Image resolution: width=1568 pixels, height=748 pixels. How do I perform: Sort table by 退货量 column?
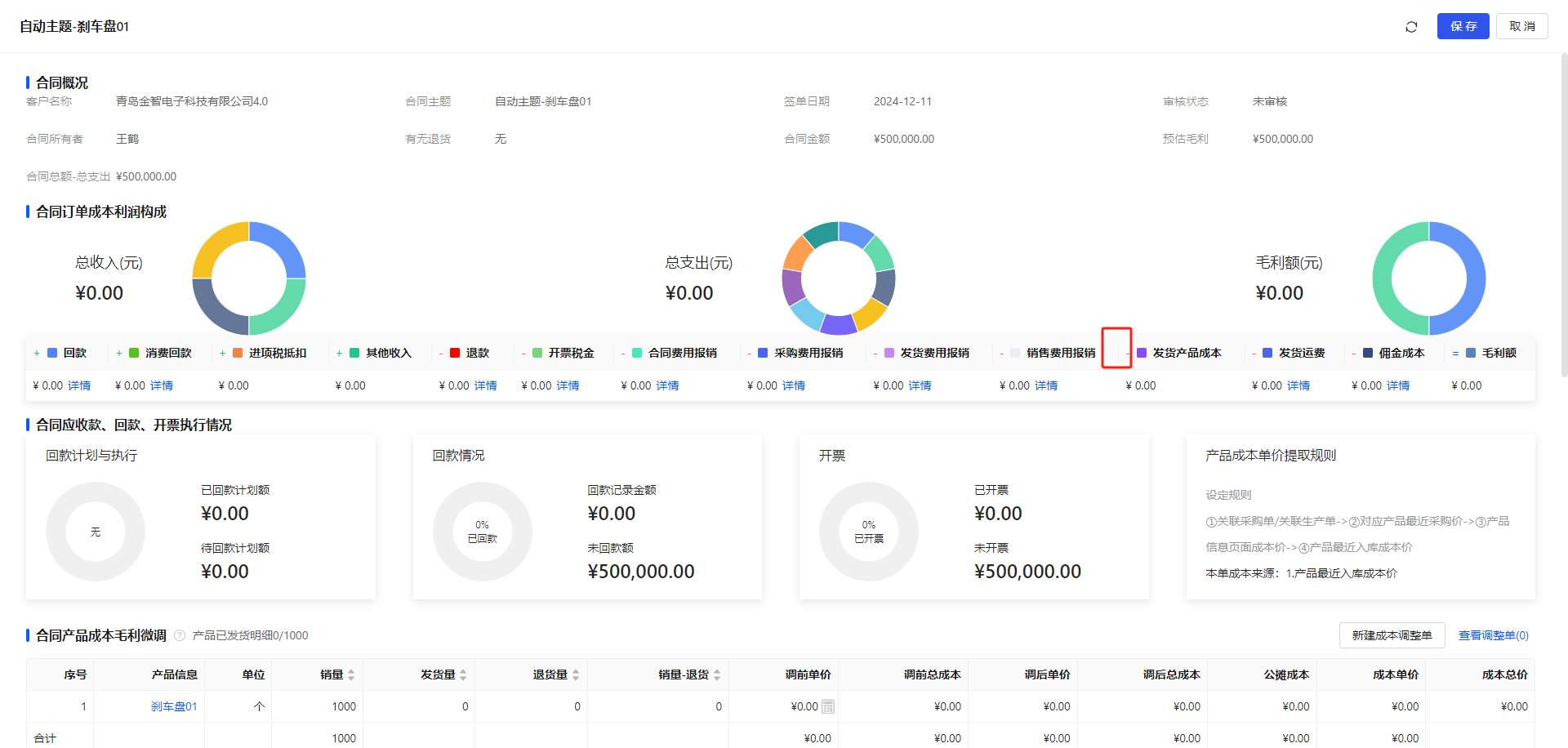pyautogui.click(x=576, y=675)
